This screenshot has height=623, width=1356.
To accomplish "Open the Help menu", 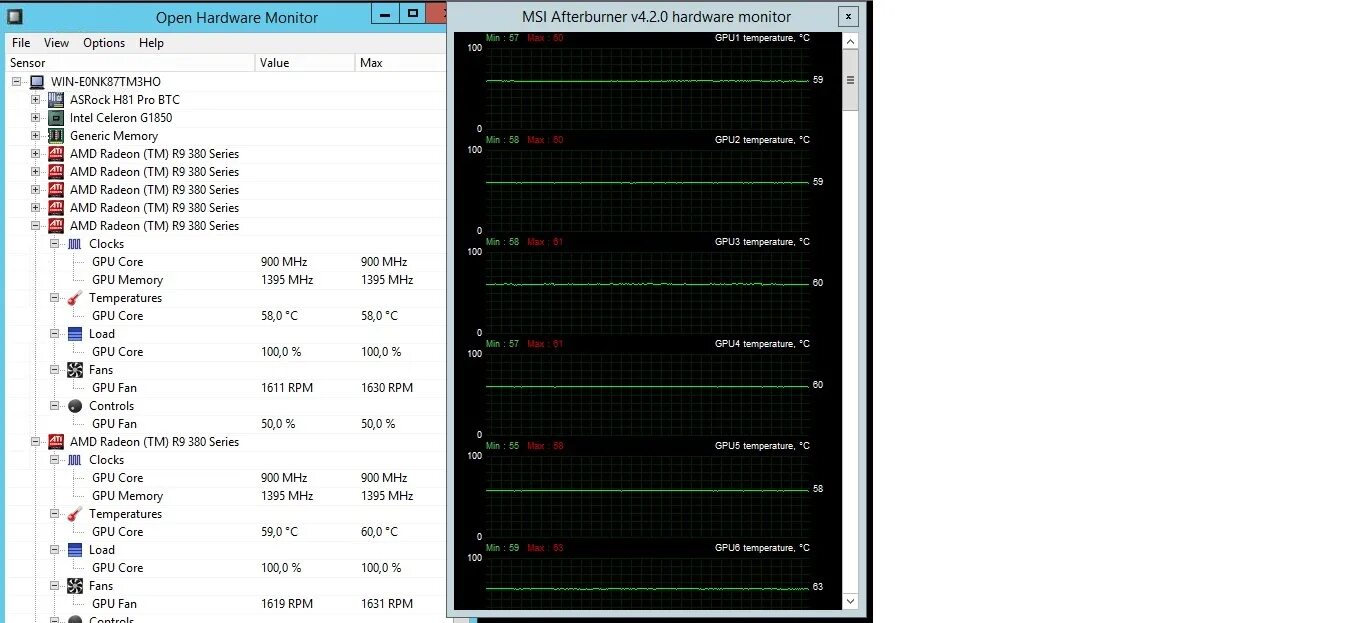I will point(151,43).
